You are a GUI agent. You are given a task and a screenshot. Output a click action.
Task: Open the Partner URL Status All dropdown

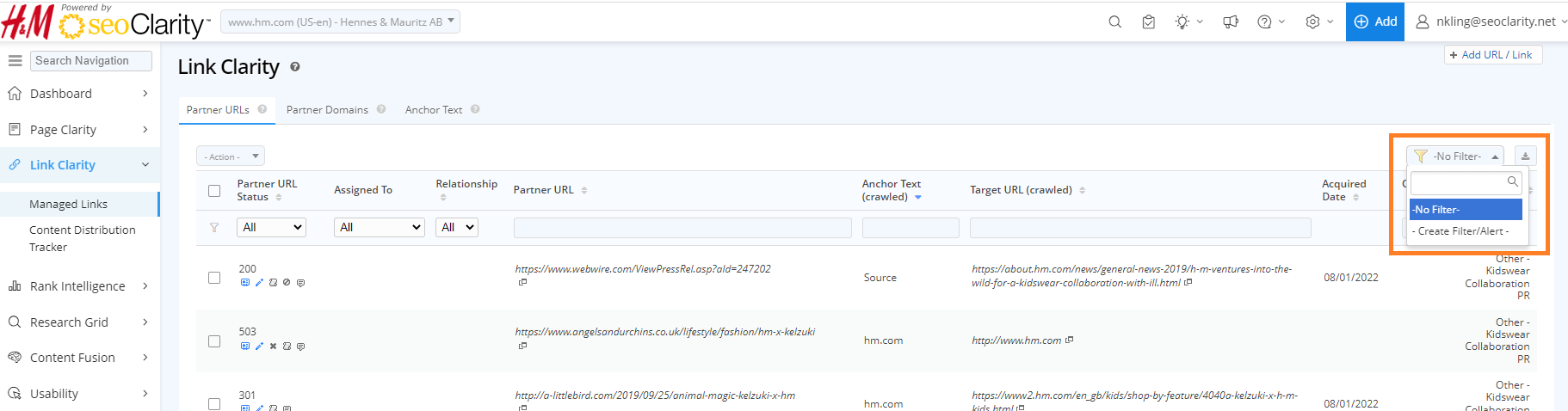[271, 227]
